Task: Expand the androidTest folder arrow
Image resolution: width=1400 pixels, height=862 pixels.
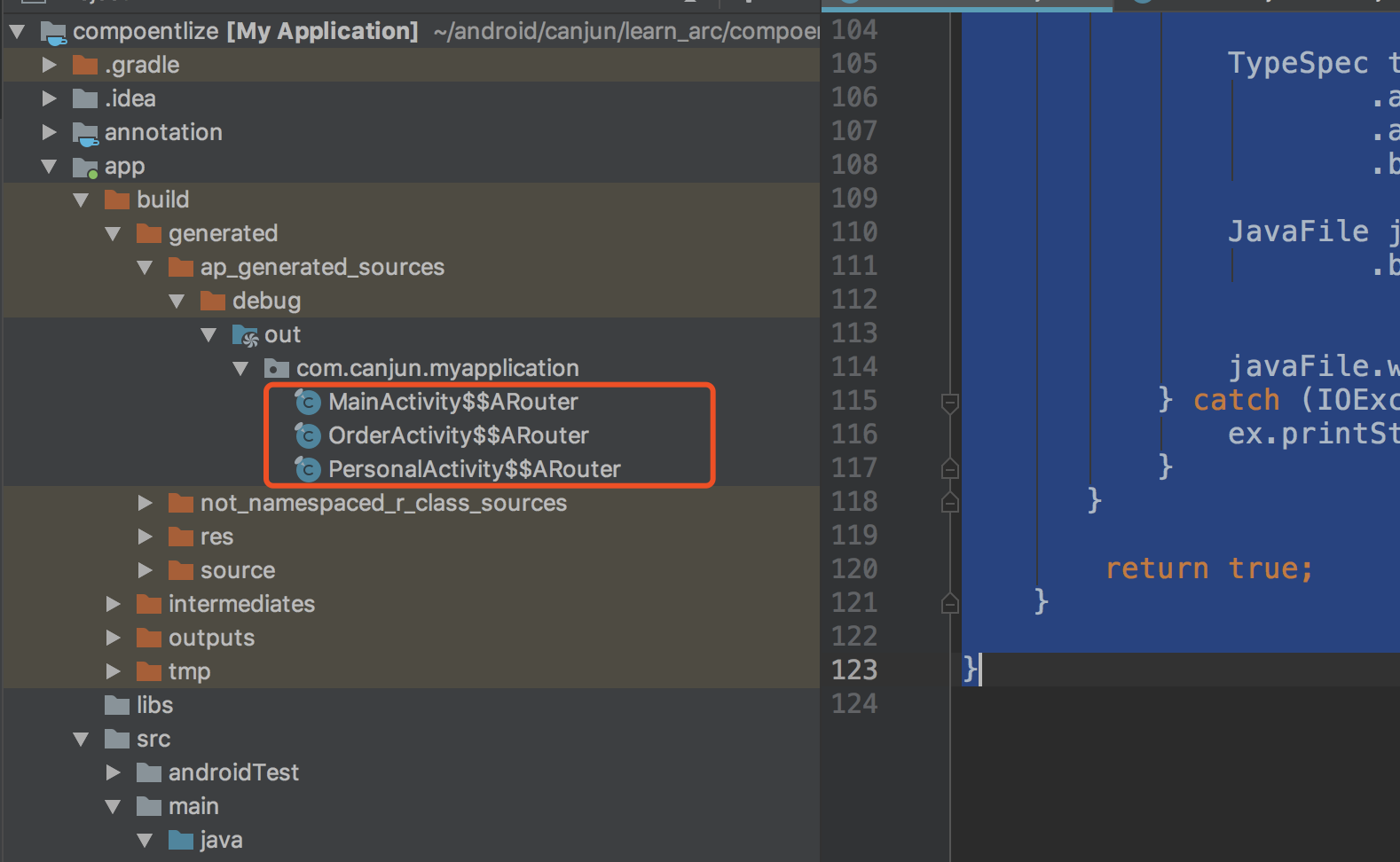Action: [114, 773]
